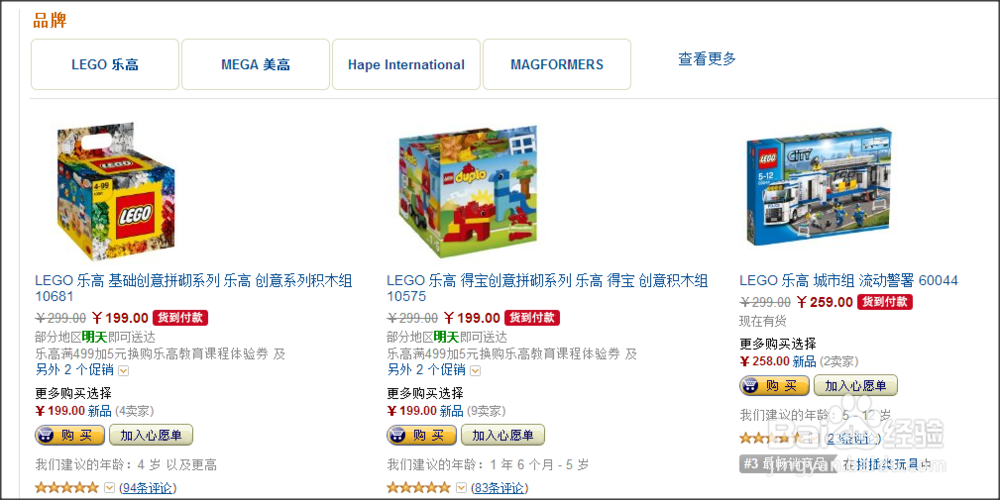
Task: Click the star rating of LEGO 60044
Action: click(770, 439)
